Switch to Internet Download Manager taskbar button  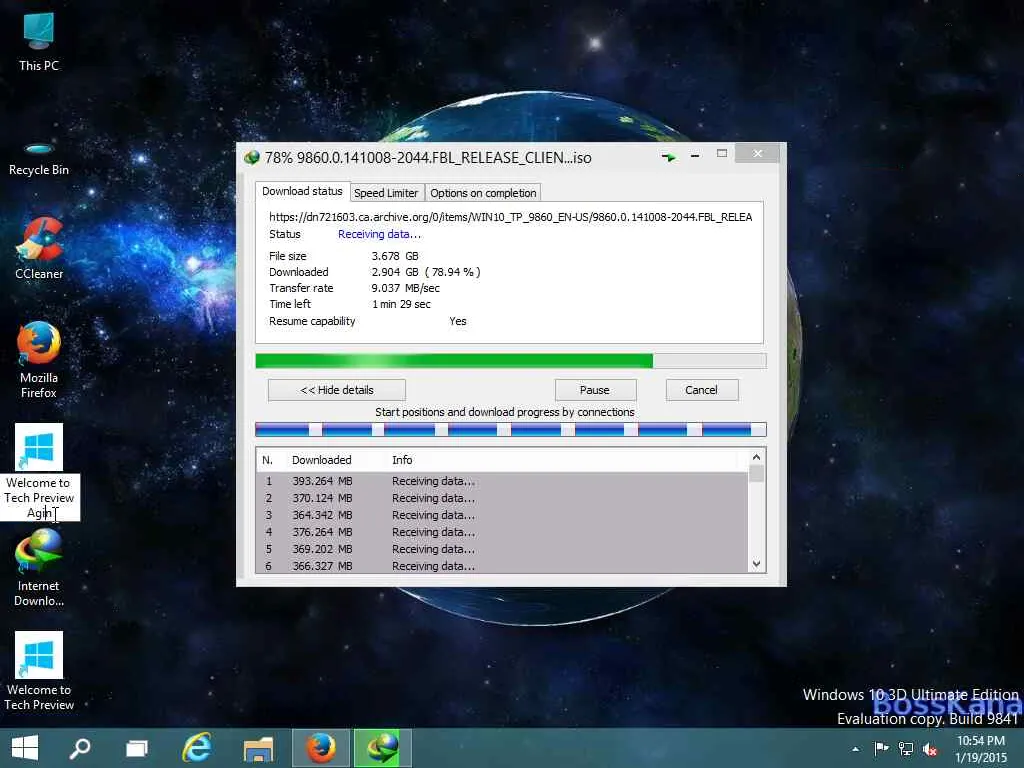(x=383, y=748)
